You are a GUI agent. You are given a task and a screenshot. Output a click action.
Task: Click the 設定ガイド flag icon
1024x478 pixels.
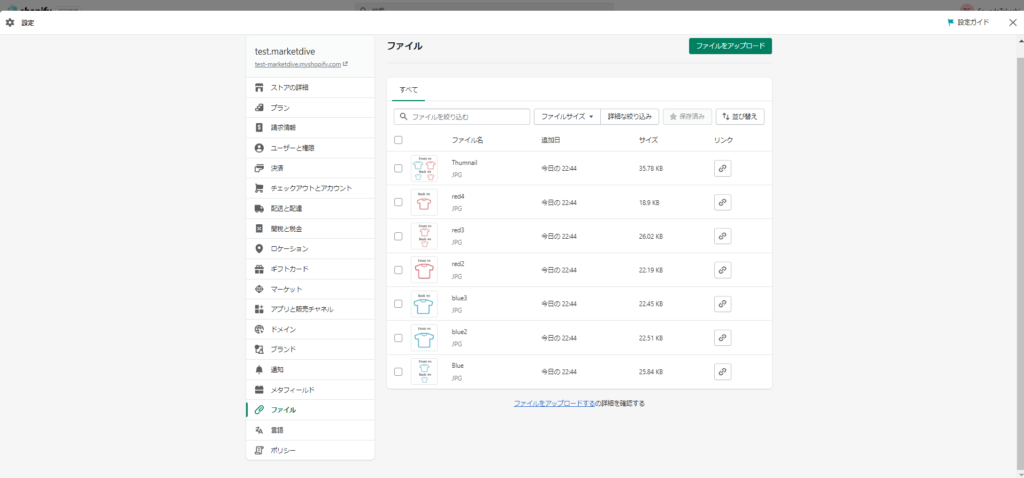tap(950, 22)
